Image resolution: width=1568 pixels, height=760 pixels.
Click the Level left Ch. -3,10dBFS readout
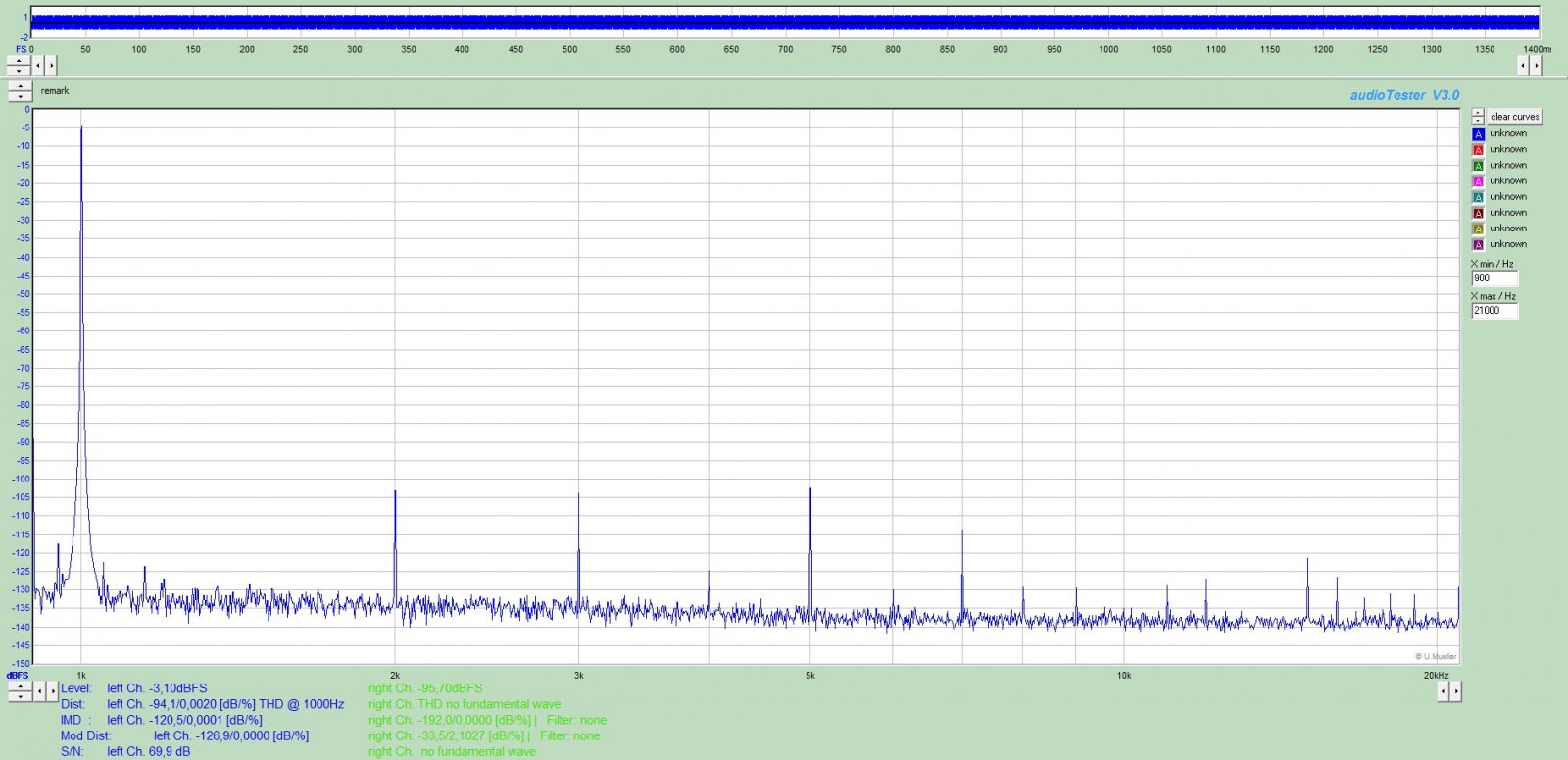(133, 688)
